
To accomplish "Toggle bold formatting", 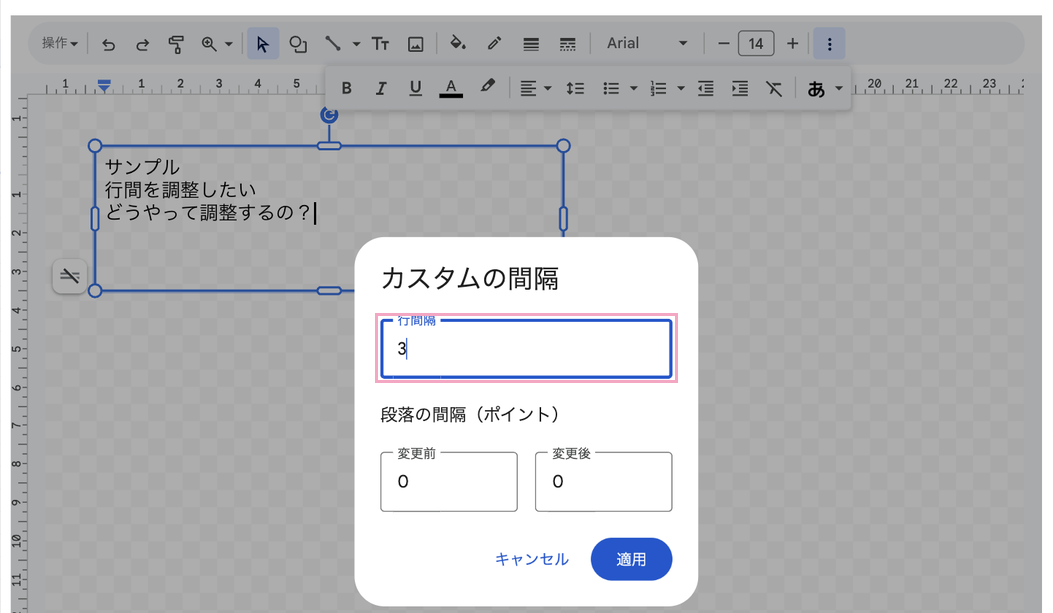I will (347, 88).
